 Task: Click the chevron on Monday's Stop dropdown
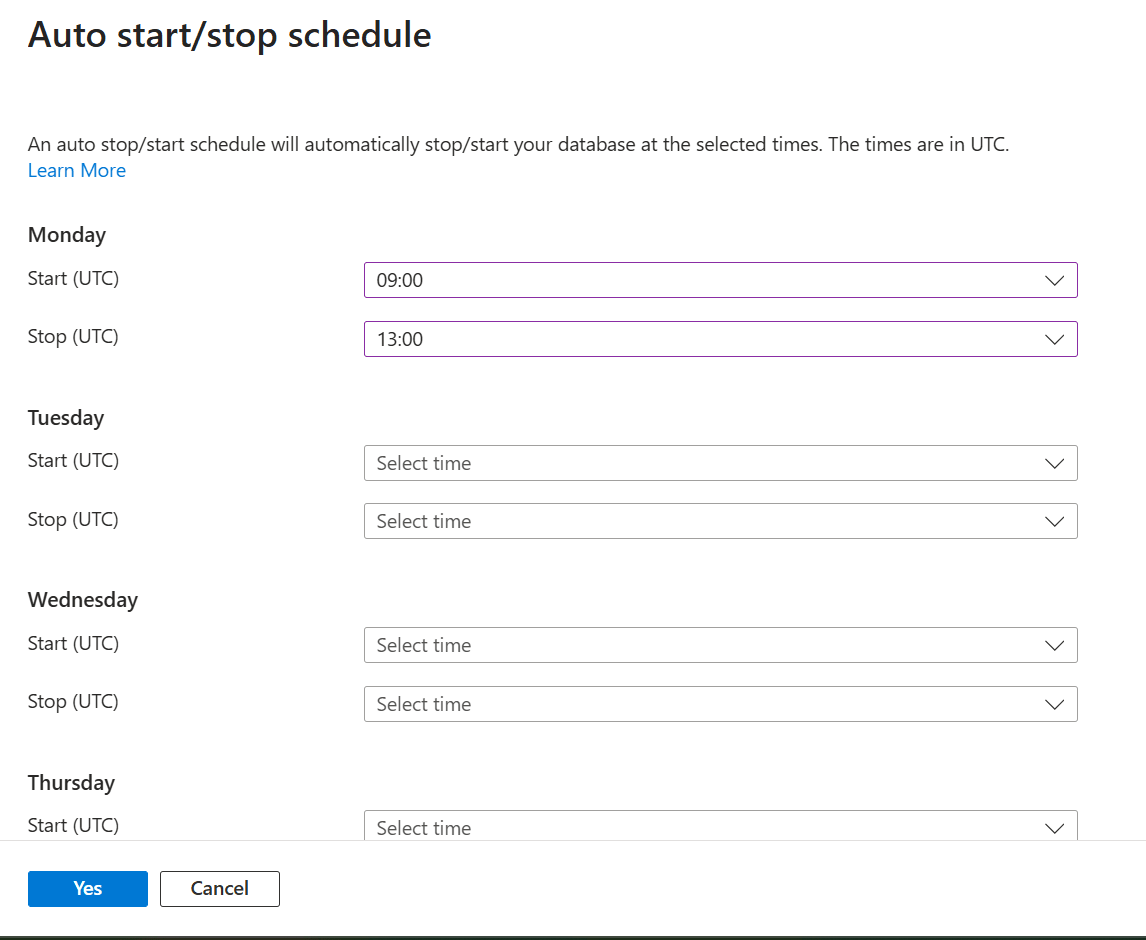coord(1054,339)
